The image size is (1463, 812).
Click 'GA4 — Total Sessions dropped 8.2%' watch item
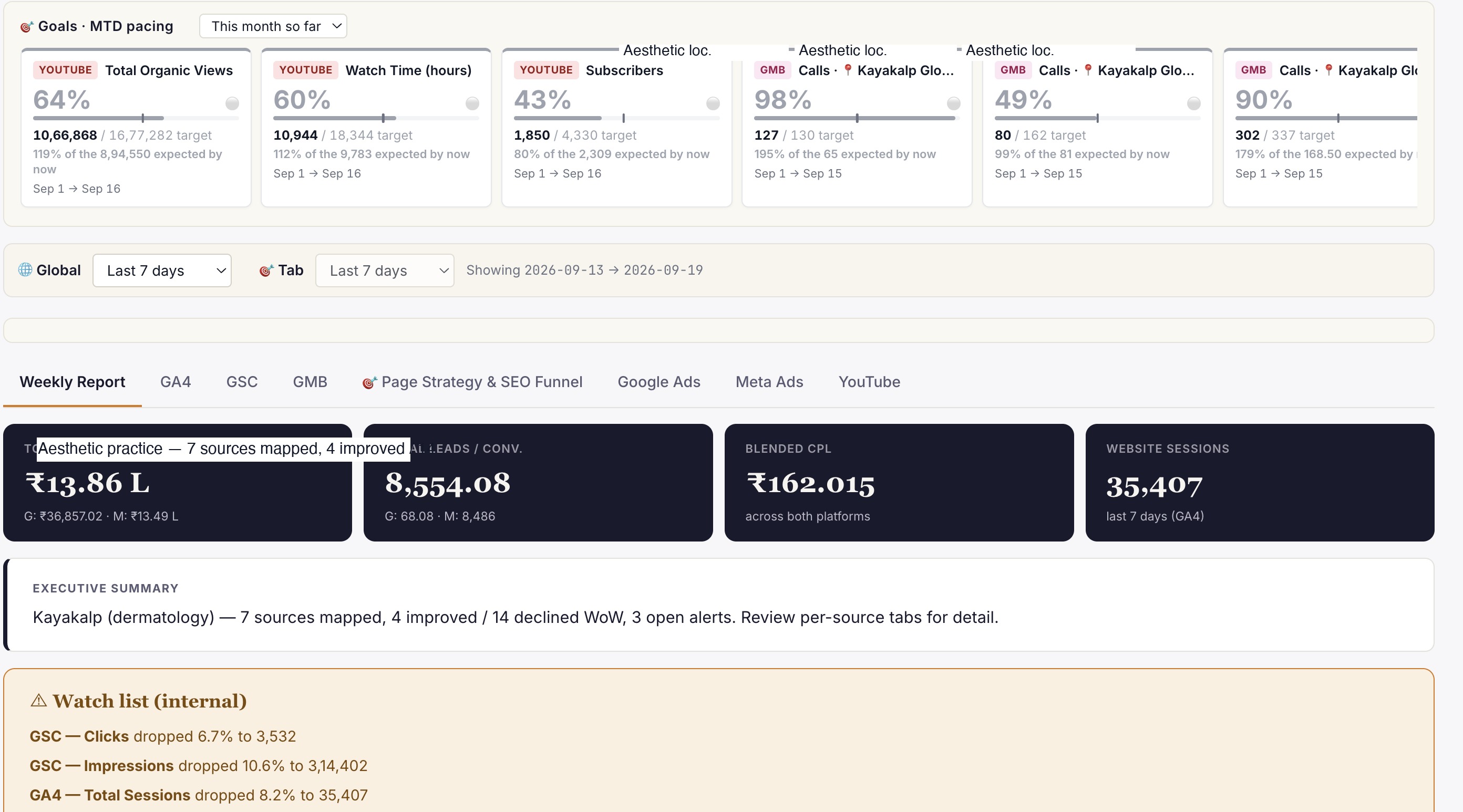tap(198, 795)
